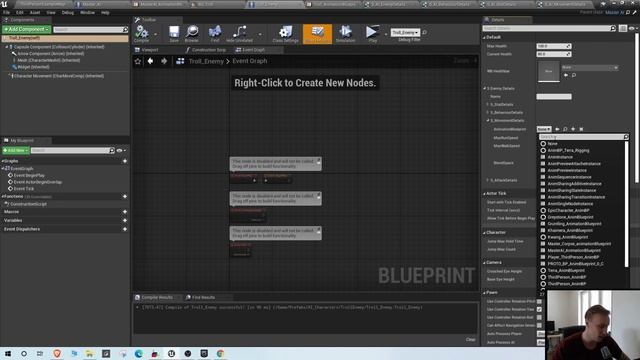Select Greystone_AnimBlueprint from class list
640x360 pixels.
[570, 217]
